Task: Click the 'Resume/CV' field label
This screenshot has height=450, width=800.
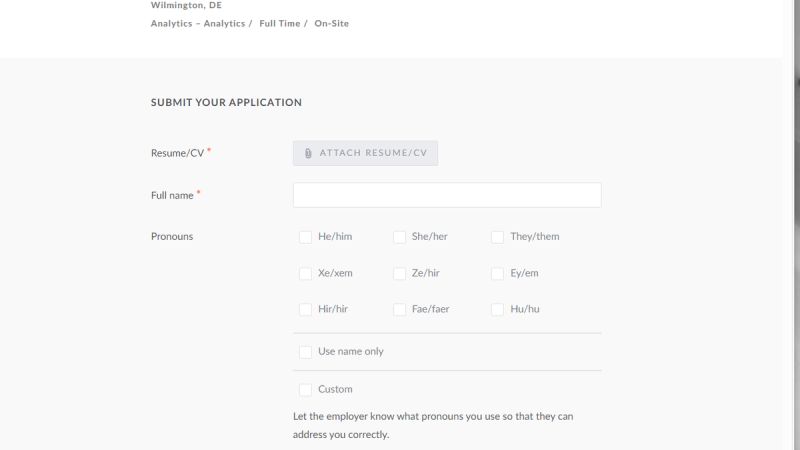Action: (x=177, y=153)
